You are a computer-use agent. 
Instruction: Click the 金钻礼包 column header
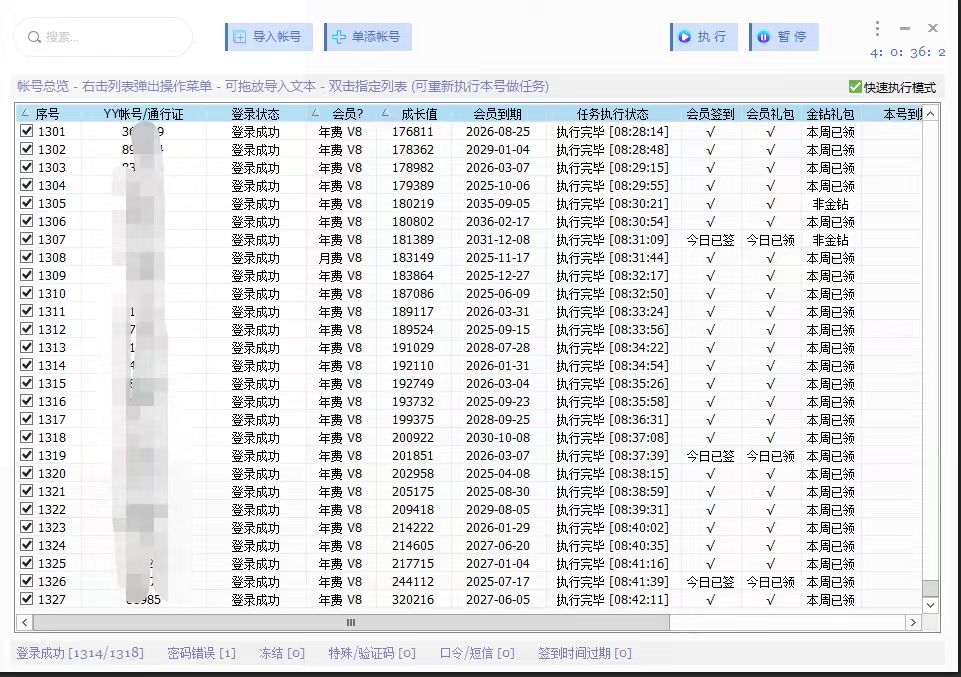pos(830,114)
